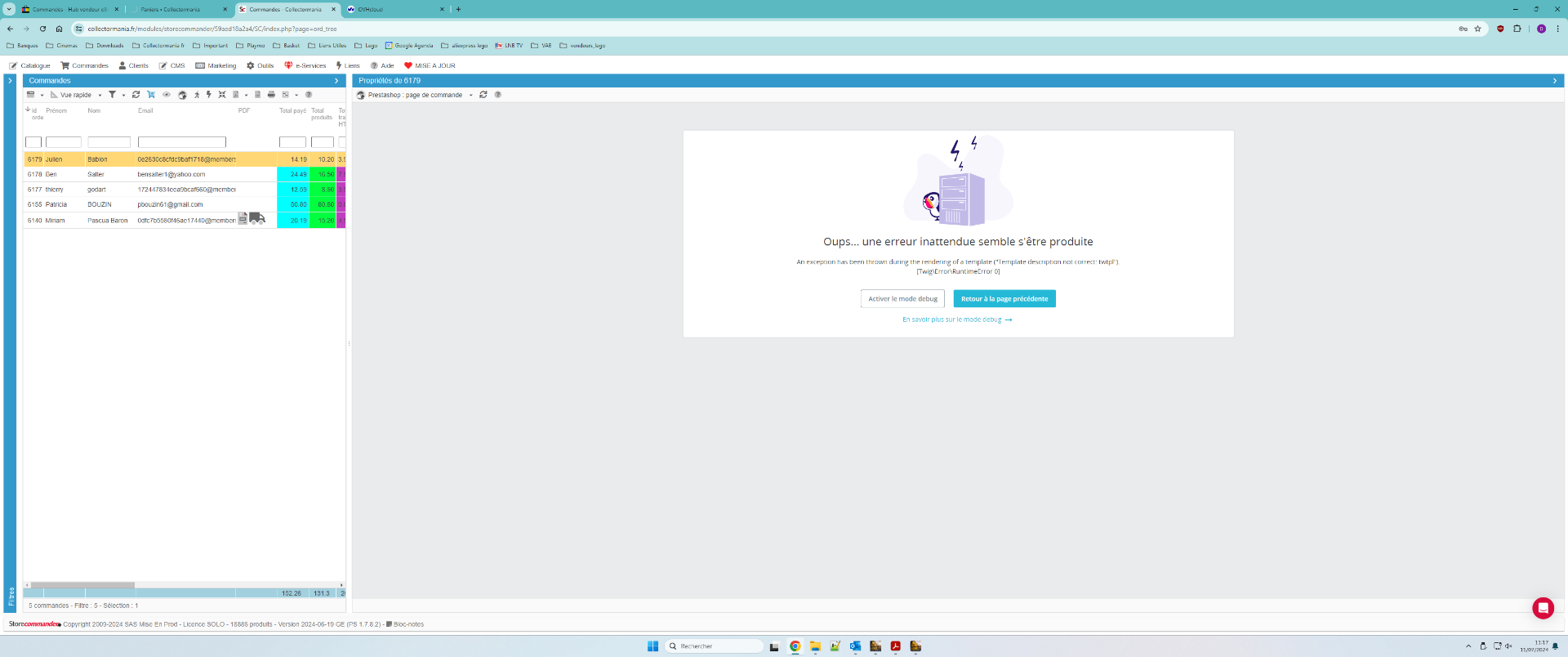Click the Windows Start button
Image resolution: width=1568 pixels, height=657 pixels.
(x=653, y=646)
